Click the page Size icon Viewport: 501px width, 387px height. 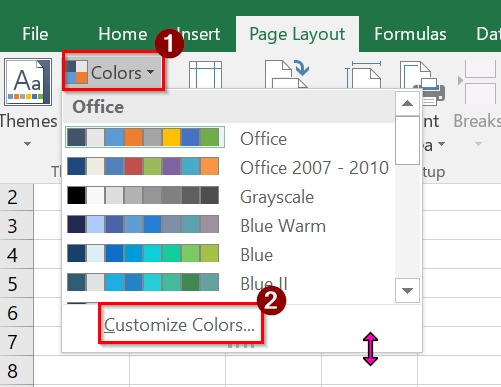[363, 75]
